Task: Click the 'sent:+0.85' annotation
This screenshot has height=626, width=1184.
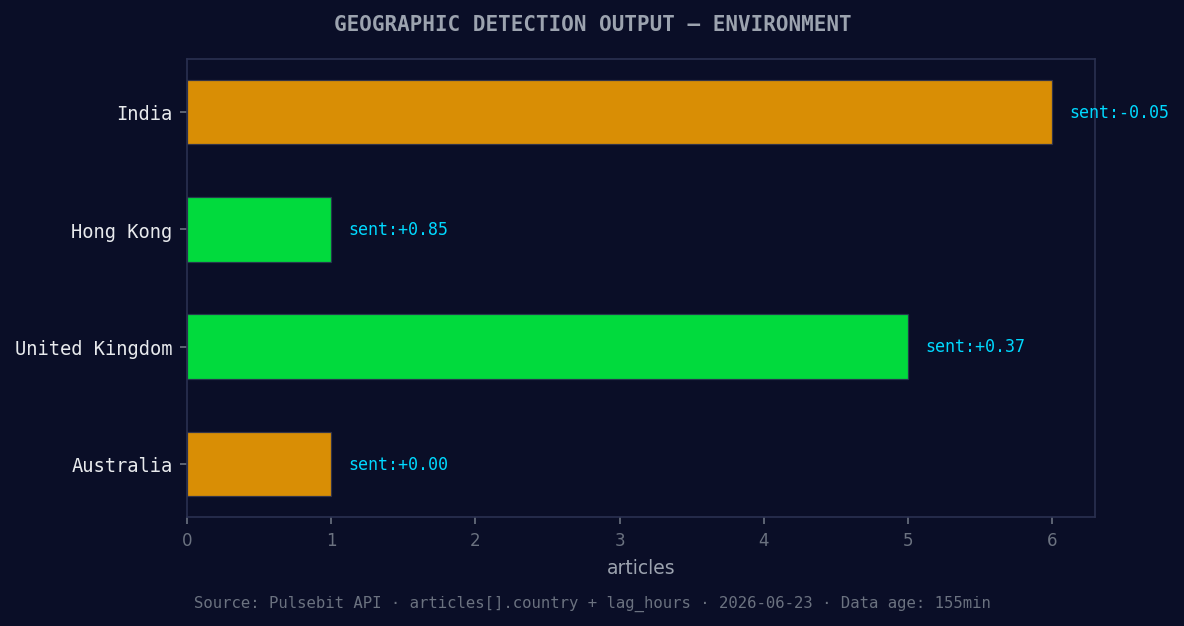Action: click(x=398, y=230)
